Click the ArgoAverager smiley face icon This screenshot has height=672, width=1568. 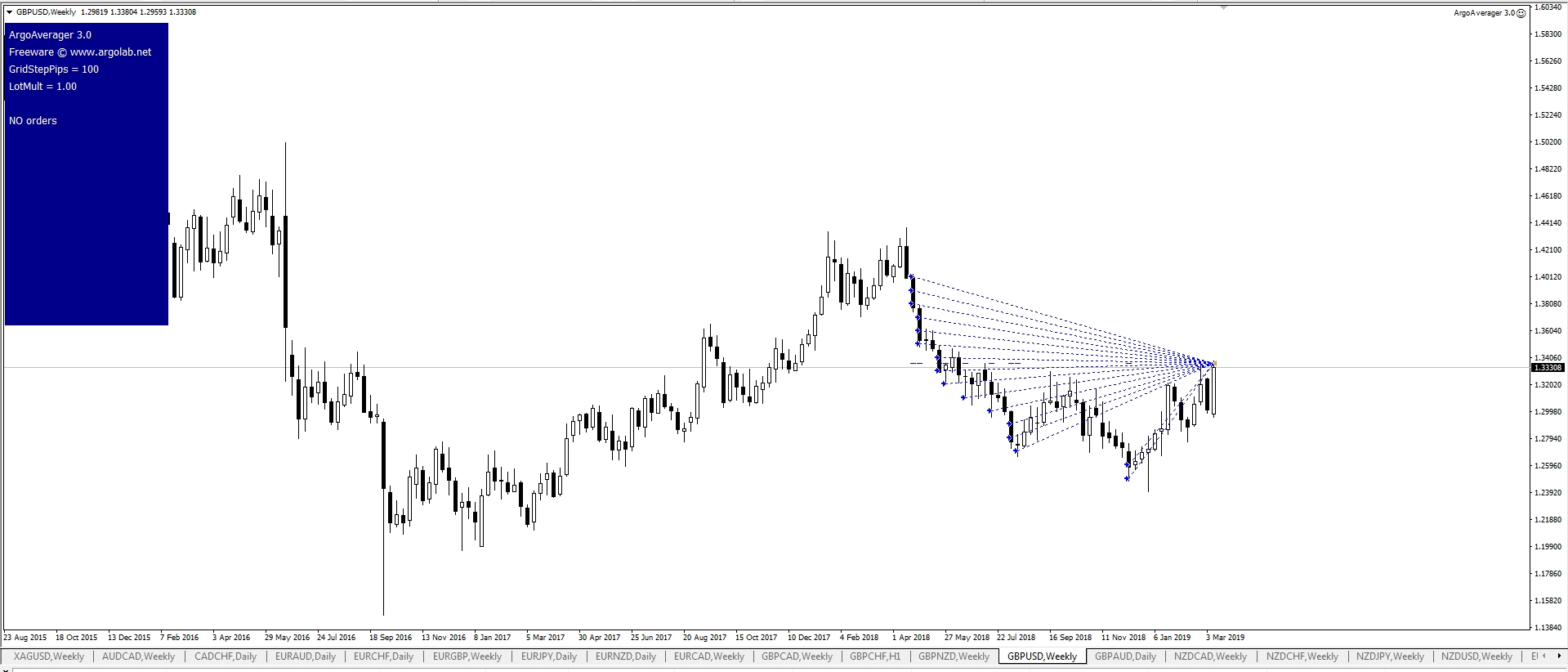click(1520, 13)
